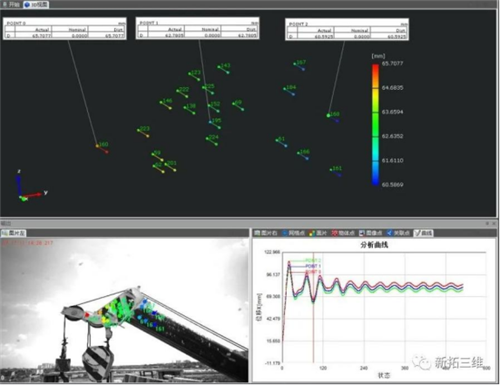Click the 图像点 tab icon
Screen dimensions: 500x385
(362, 233)
